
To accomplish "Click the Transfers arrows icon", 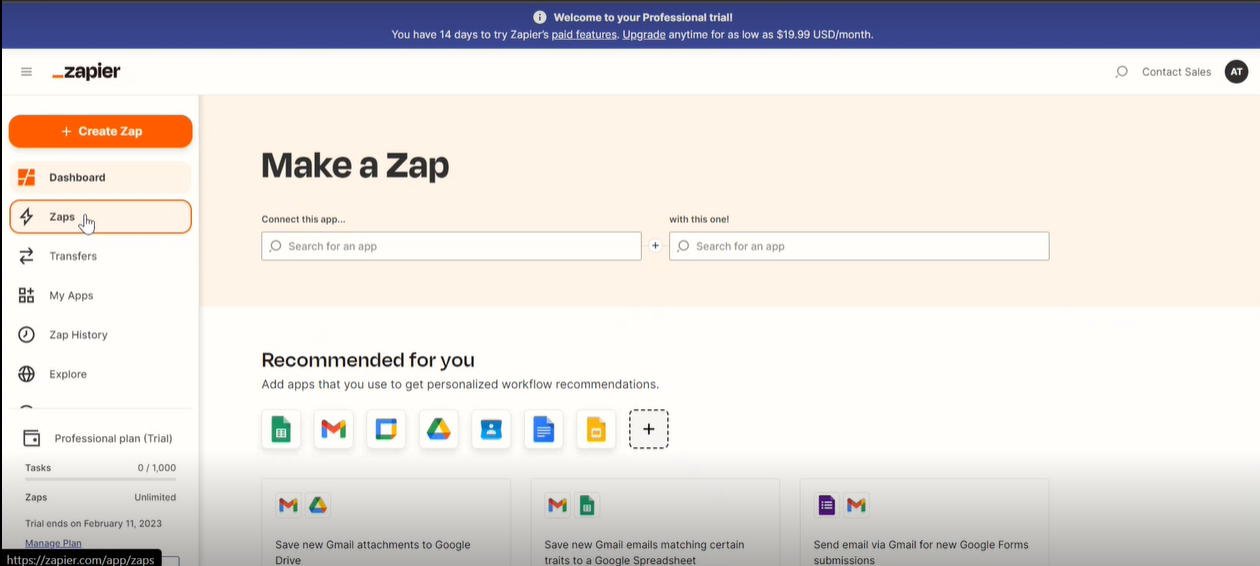I will pos(27,256).
